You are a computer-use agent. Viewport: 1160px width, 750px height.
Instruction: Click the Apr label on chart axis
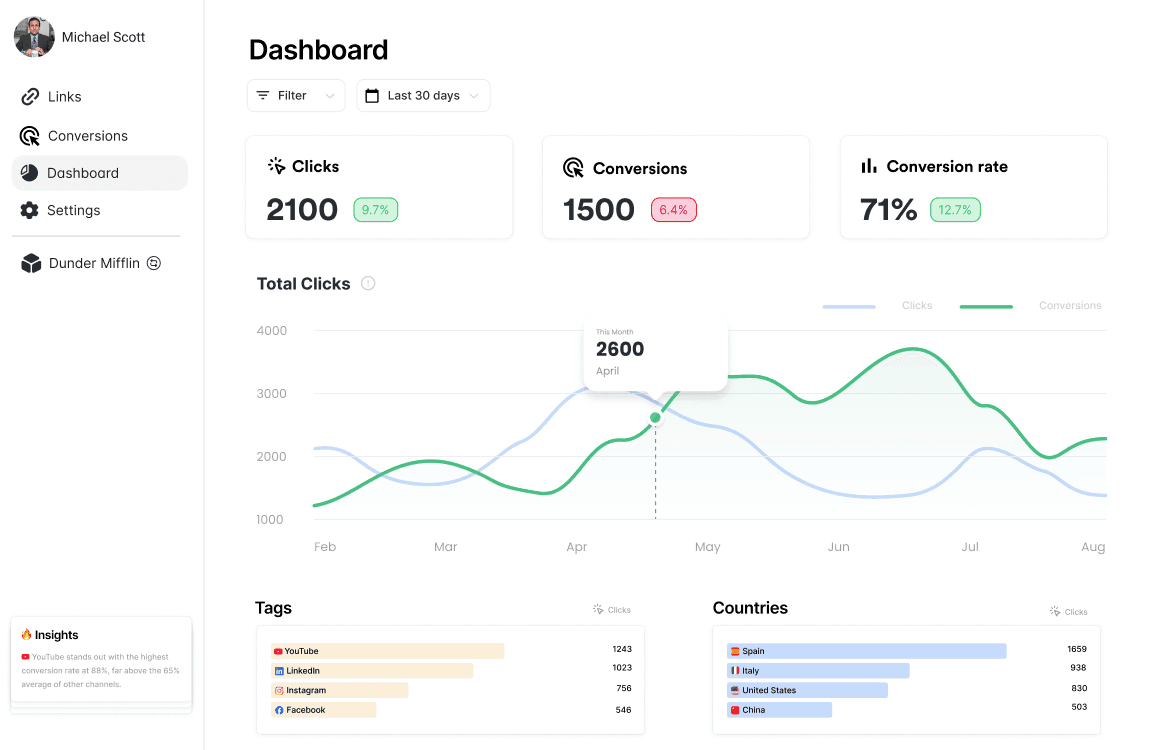coord(576,547)
